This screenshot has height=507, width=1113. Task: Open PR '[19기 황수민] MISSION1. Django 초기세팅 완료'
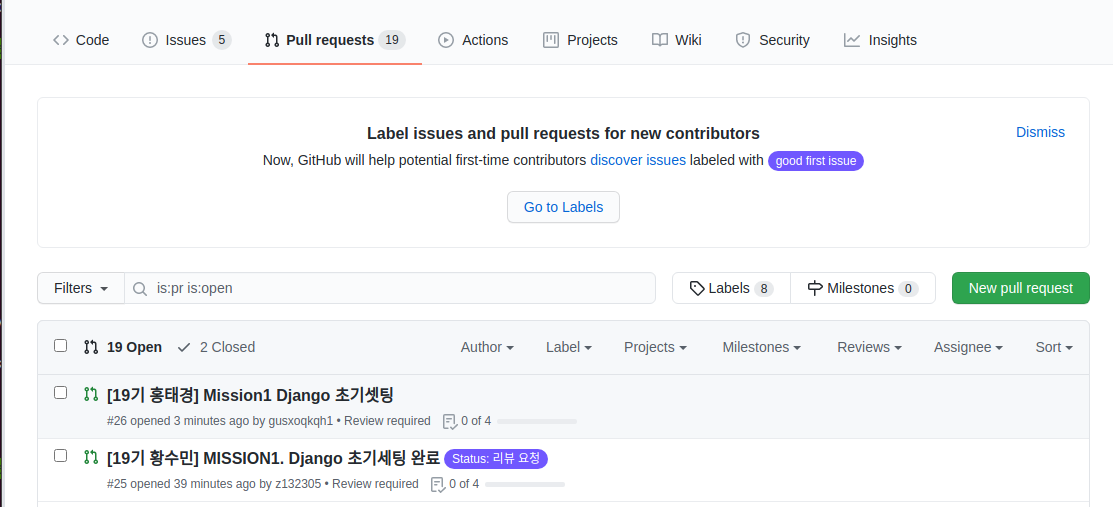click(273, 459)
